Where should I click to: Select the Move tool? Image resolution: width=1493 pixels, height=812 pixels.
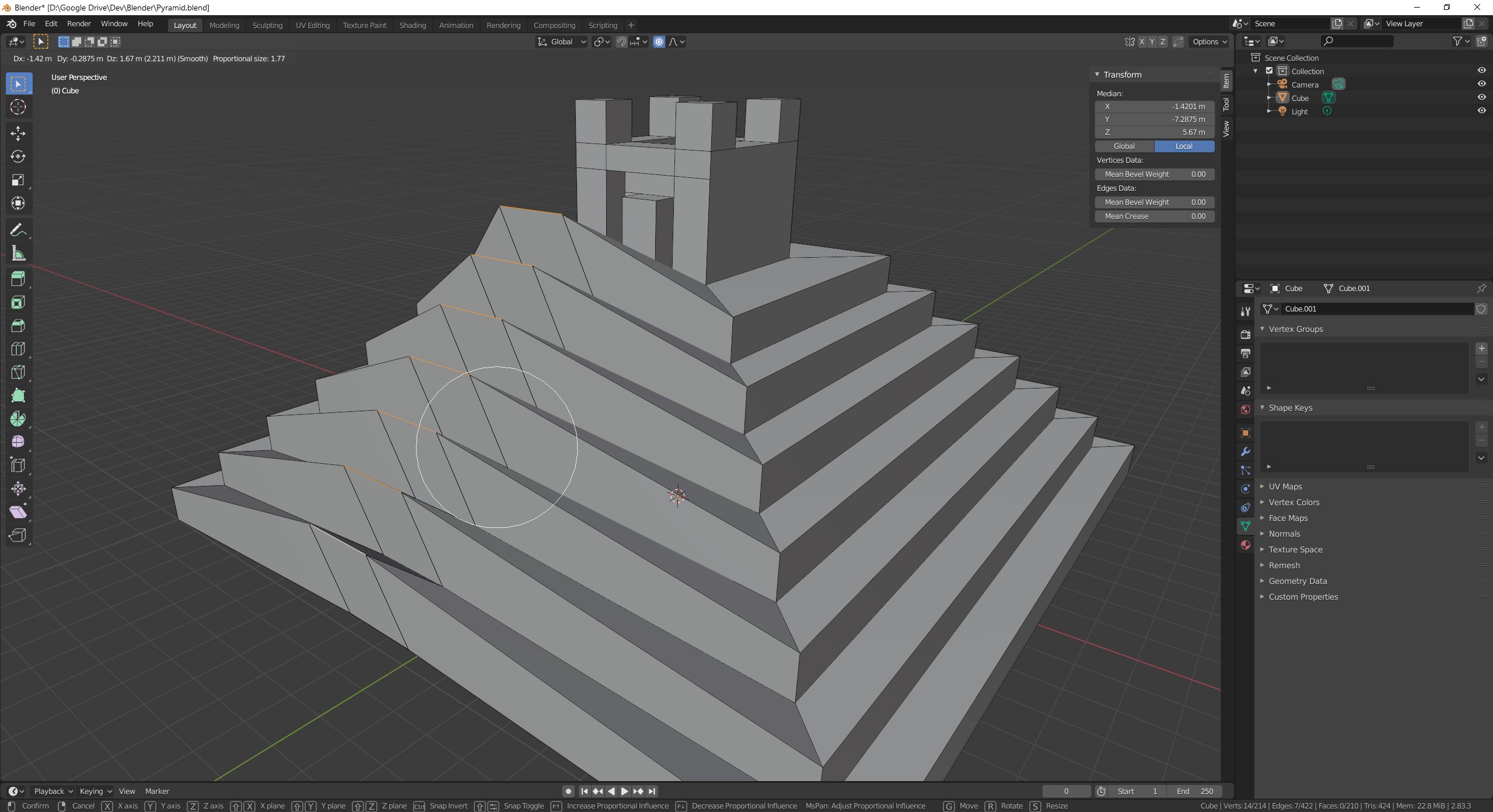(x=18, y=134)
